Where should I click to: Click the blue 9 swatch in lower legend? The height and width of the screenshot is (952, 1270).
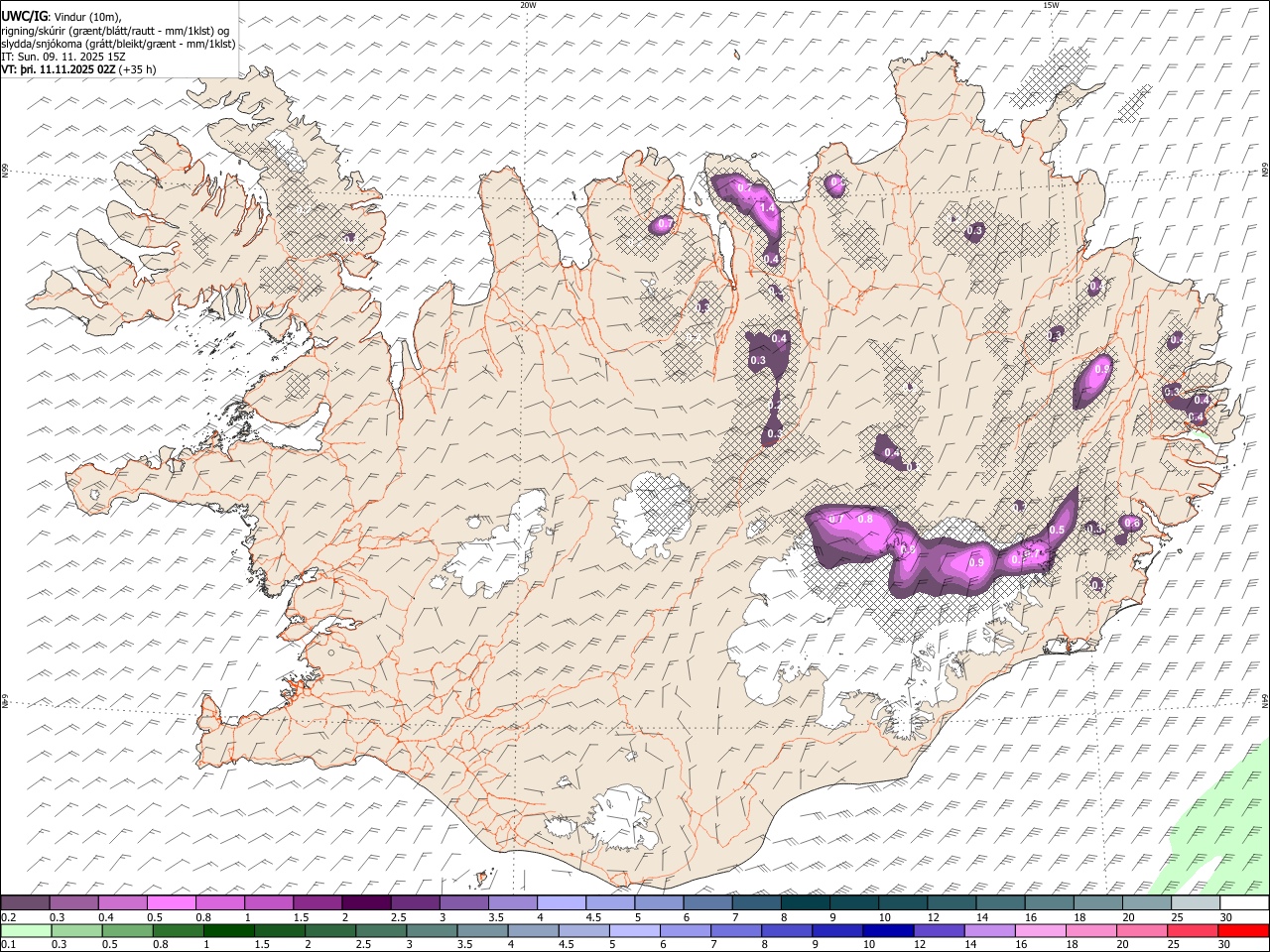(x=839, y=930)
